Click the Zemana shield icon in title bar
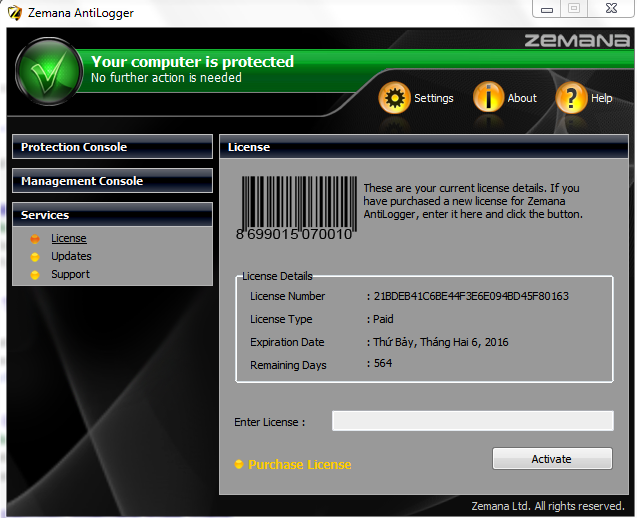Image resolution: width=637 pixels, height=518 pixels. click(x=15, y=13)
